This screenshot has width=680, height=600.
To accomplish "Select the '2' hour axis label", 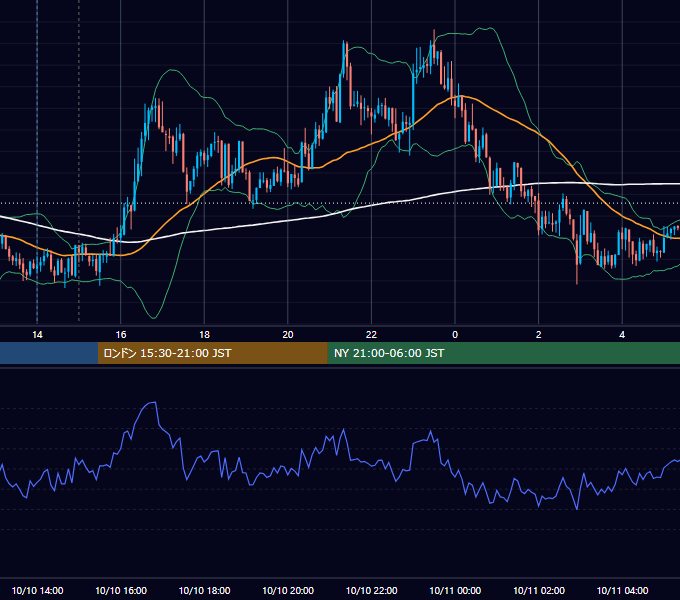I will point(539,335).
